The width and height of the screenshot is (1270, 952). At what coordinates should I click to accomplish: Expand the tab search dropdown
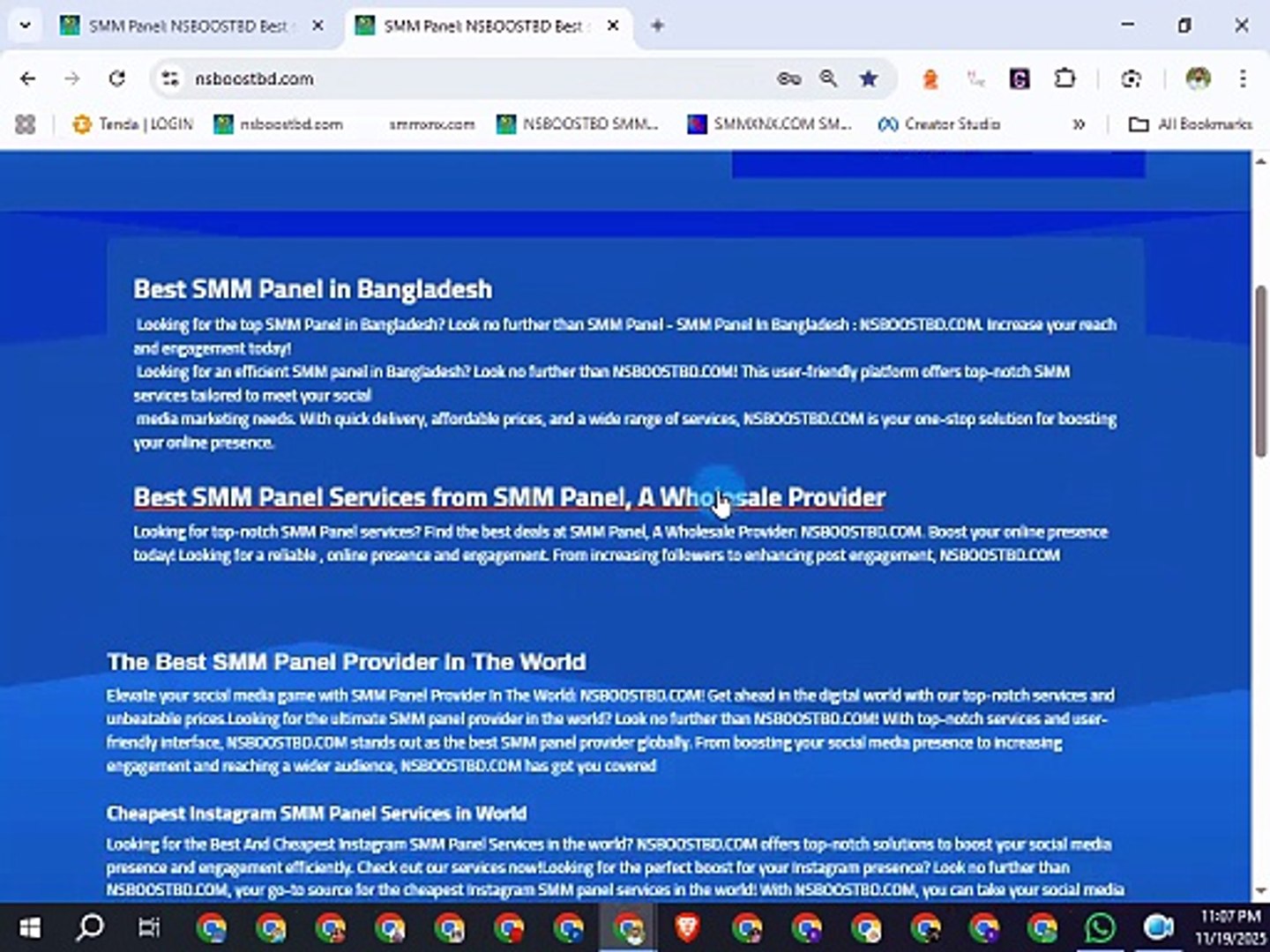click(25, 26)
